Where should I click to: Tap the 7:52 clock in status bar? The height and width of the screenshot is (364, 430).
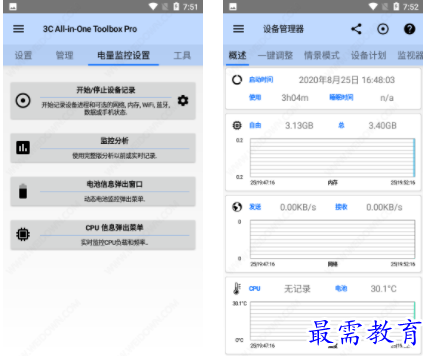[411, 7]
